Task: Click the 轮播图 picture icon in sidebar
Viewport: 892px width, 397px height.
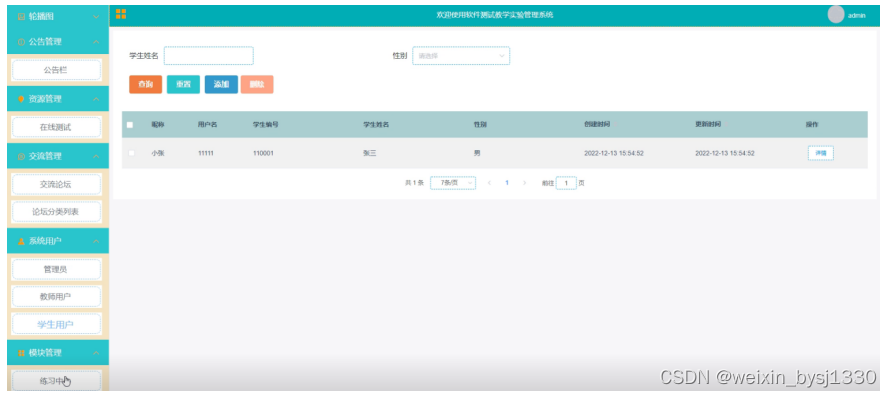Action: [22, 17]
